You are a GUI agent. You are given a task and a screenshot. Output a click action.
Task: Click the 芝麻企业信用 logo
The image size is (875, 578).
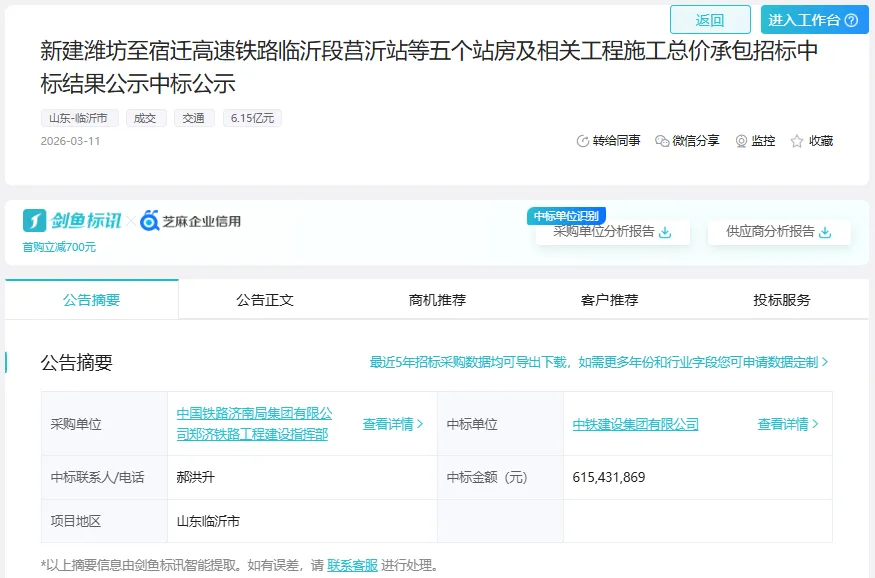click(190, 221)
